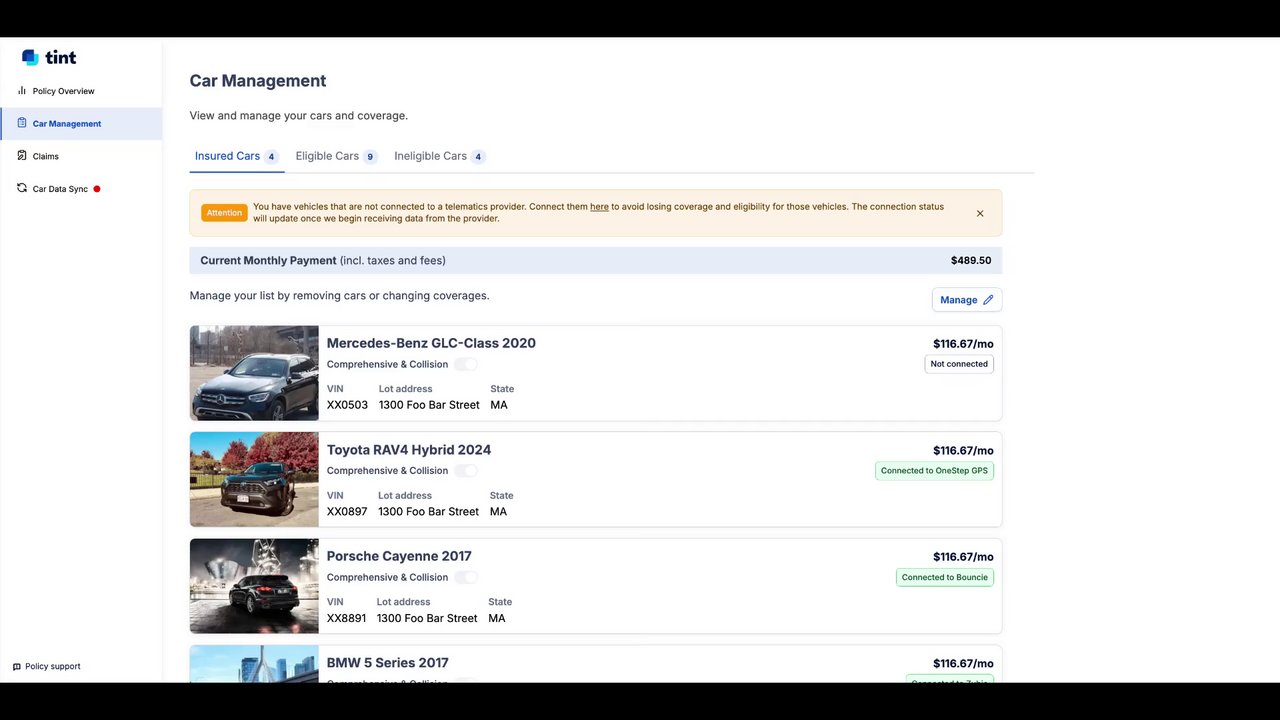Click the $489.50 monthly payment total
Image resolution: width=1280 pixels, height=720 pixels.
click(x=971, y=261)
